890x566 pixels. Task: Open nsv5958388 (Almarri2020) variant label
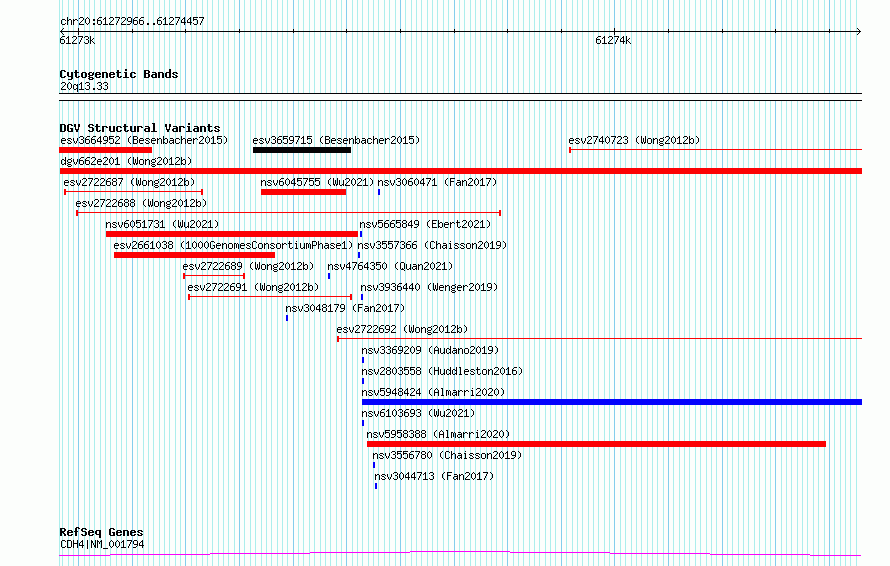438,434
